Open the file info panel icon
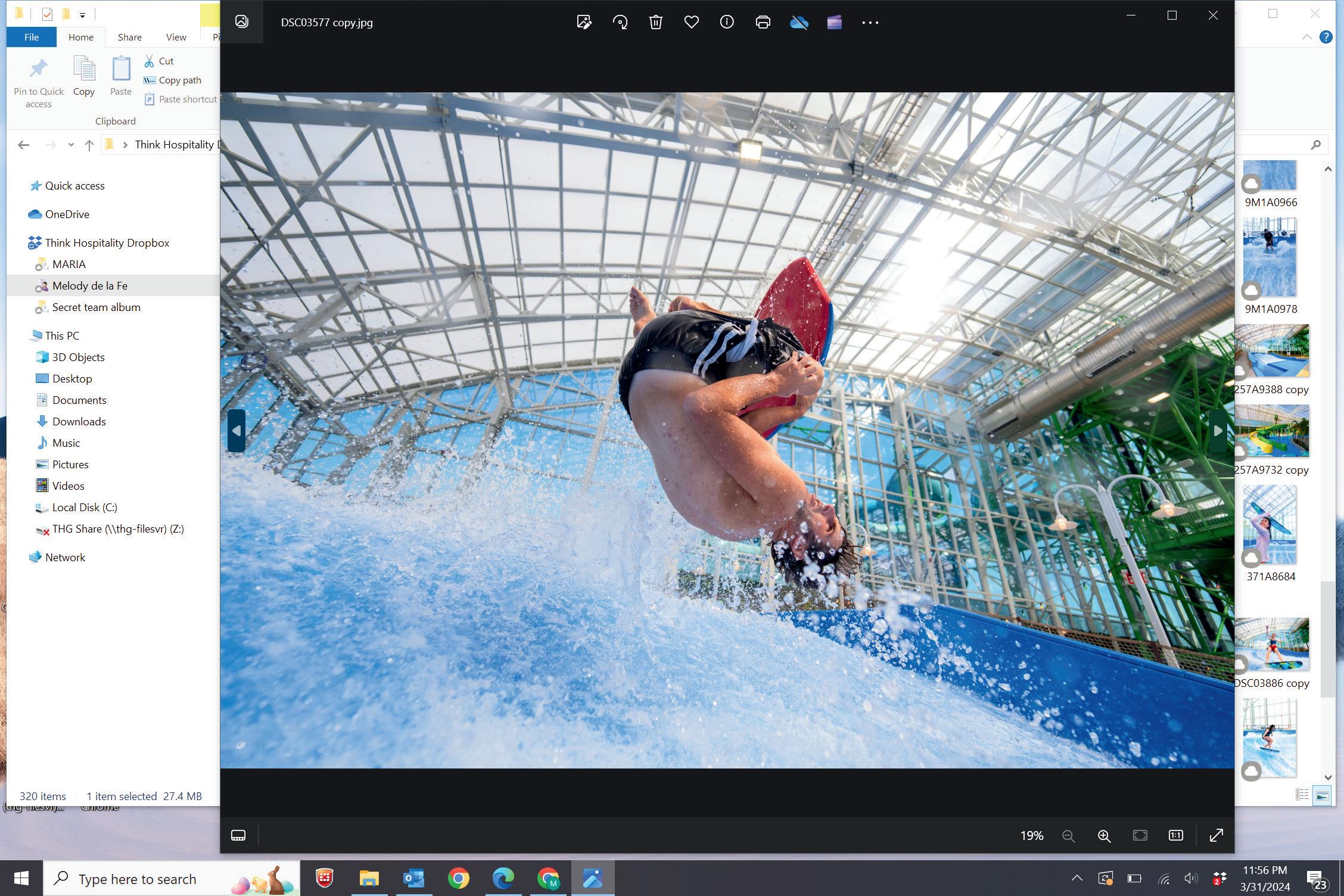 pos(727,23)
